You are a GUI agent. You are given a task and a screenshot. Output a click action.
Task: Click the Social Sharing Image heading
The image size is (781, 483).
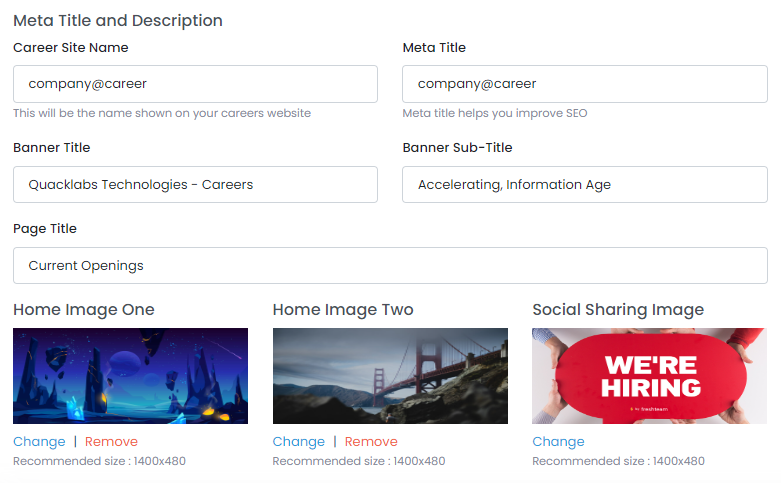point(618,309)
